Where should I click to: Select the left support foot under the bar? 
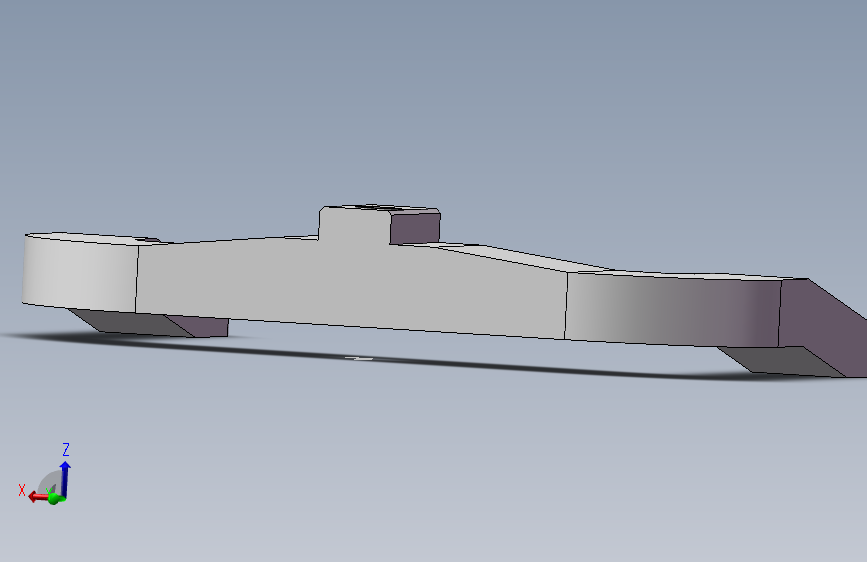(149, 324)
